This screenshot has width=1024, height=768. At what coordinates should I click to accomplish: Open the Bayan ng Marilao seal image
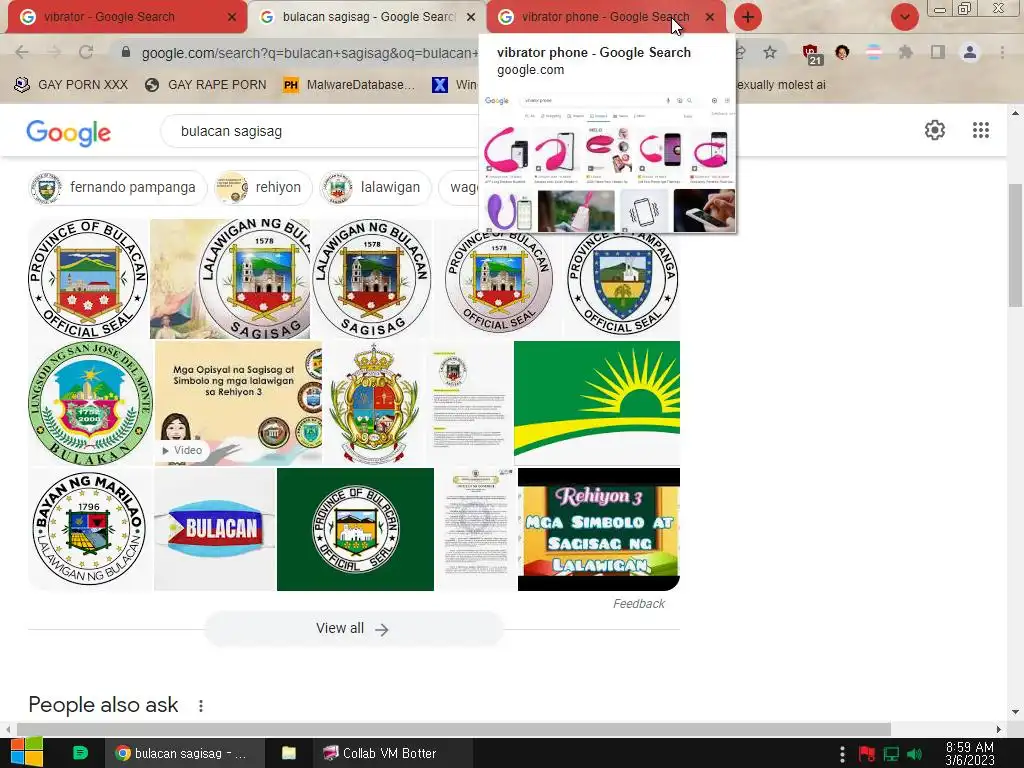(89, 530)
